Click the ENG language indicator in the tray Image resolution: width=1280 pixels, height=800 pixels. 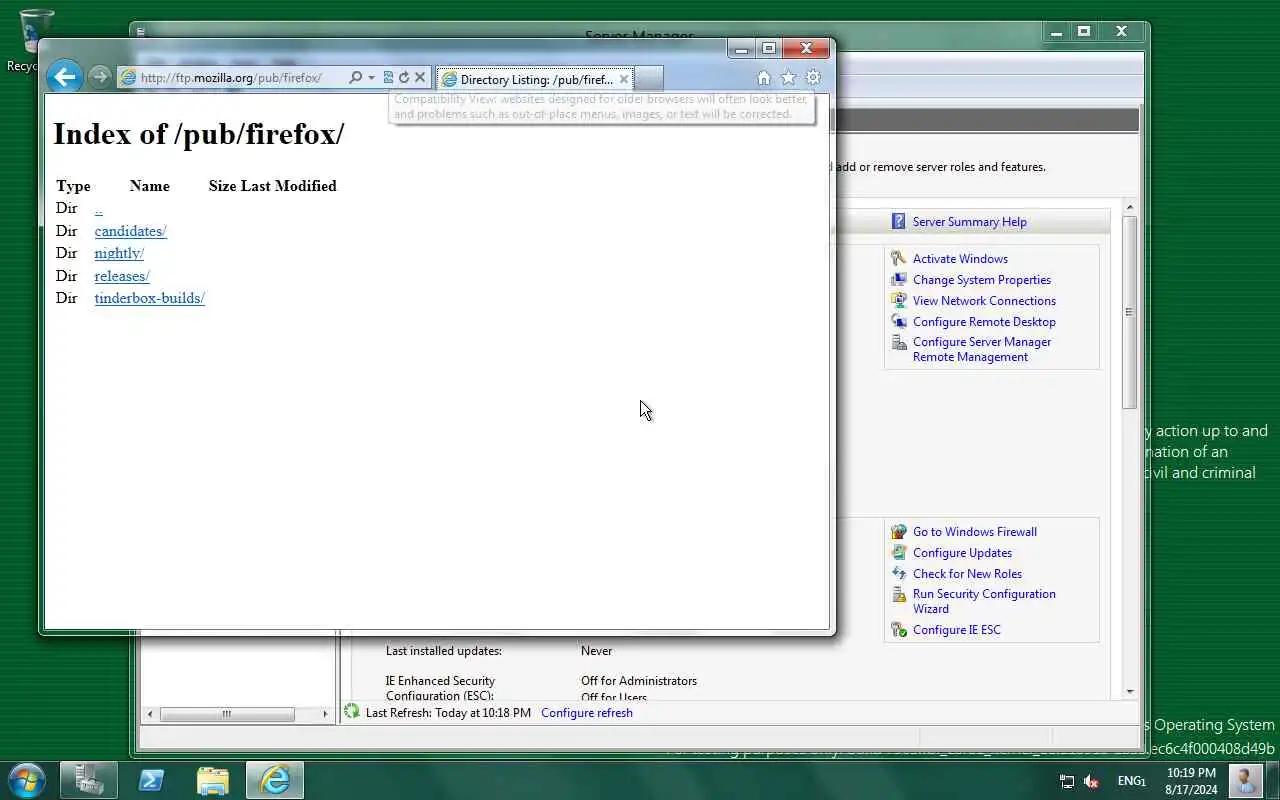[x=1132, y=781]
